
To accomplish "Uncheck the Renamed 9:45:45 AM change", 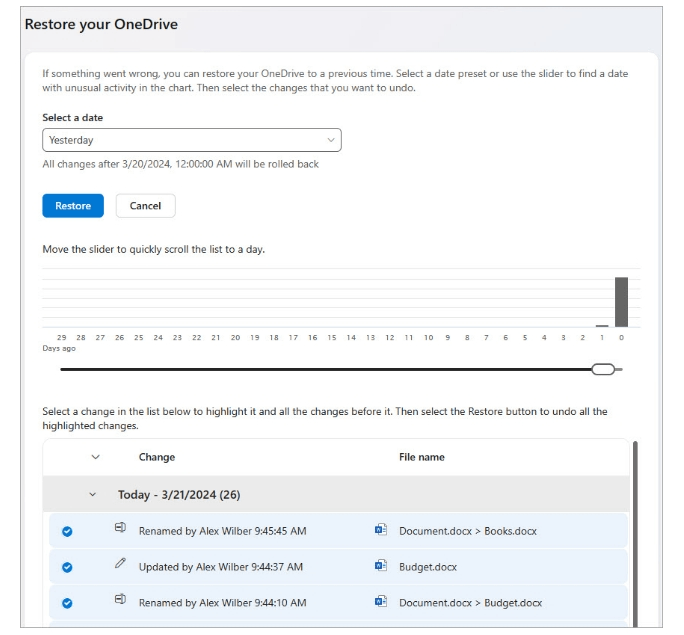I will click(67, 531).
